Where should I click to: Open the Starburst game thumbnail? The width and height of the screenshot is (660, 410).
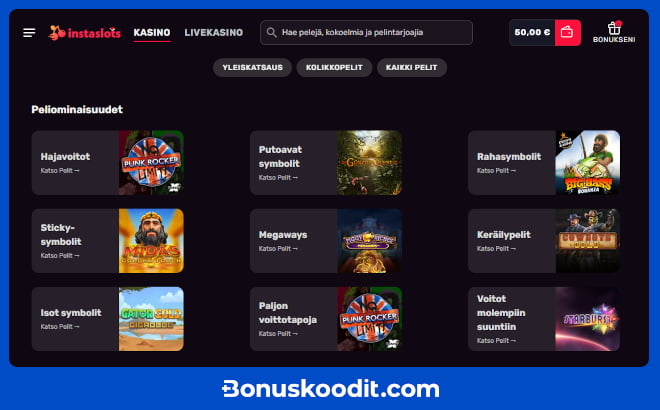click(588, 319)
